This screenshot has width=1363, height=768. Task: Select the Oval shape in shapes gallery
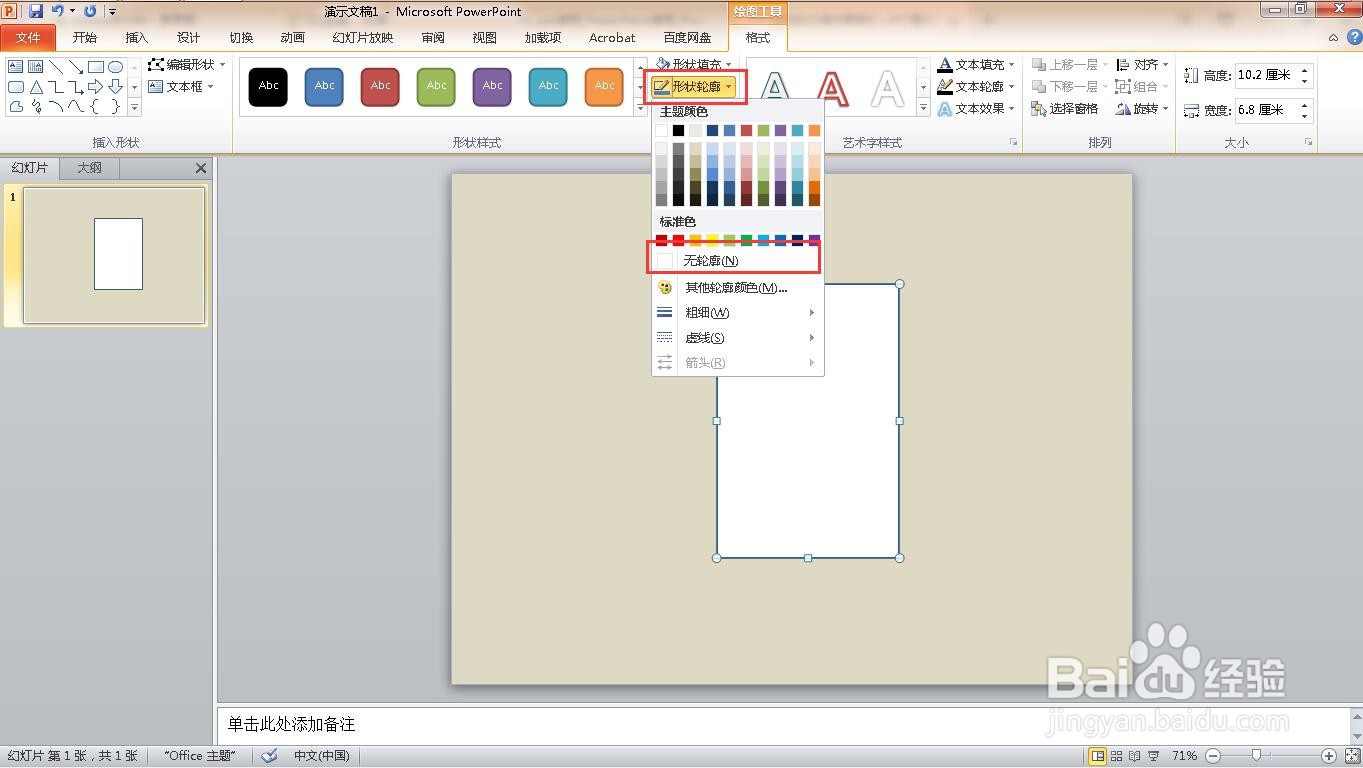(x=116, y=67)
